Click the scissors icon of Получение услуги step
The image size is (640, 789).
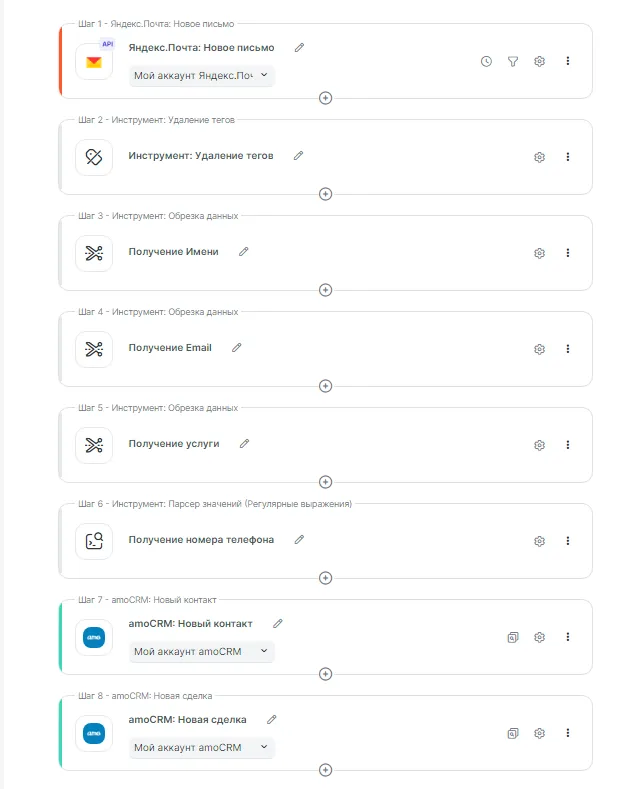point(94,444)
